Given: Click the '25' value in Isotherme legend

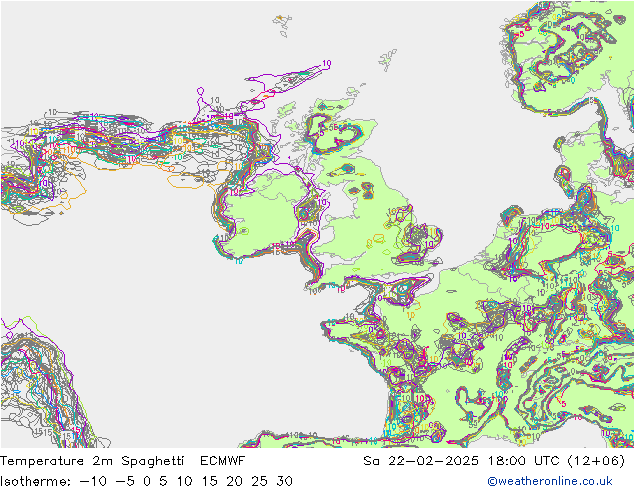Looking at the screenshot, I should [x=260, y=481].
